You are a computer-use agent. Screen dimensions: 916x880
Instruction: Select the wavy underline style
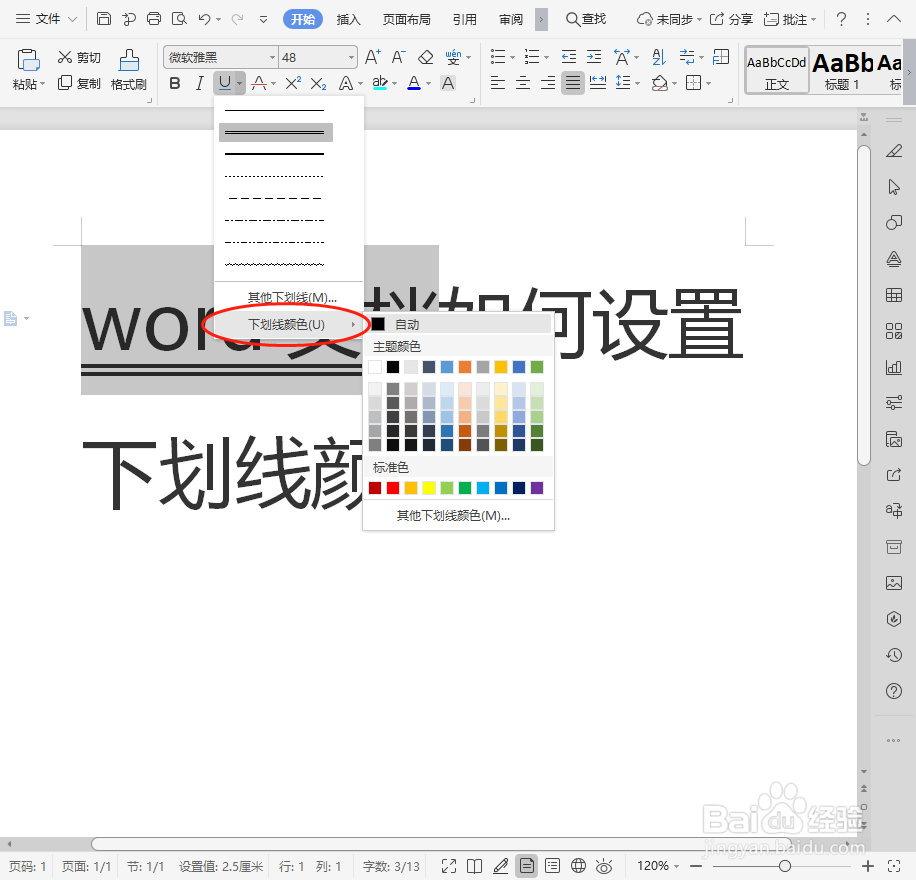click(275, 265)
